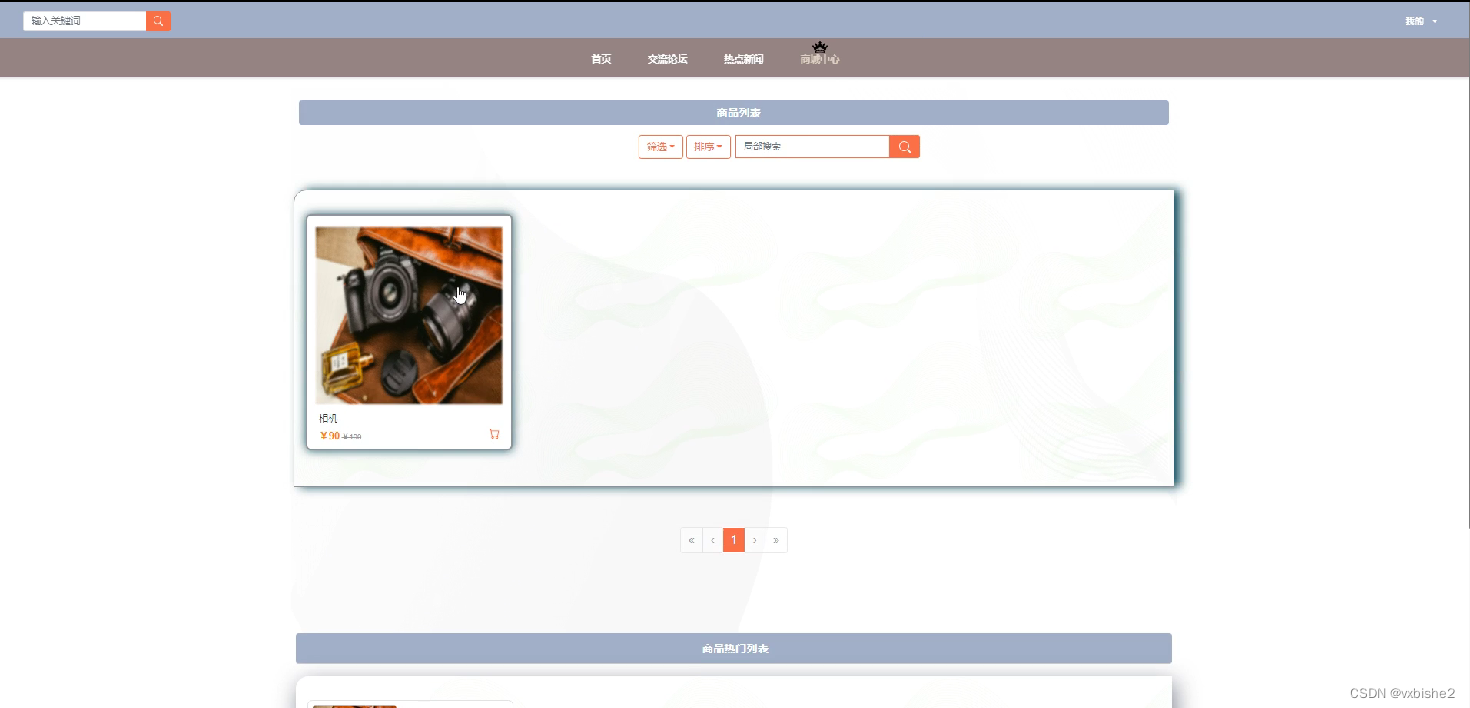This screenshot has width=1470, height=708.
Task: Open 热点新闻 in the navigation bar
Action: [743, 59]
